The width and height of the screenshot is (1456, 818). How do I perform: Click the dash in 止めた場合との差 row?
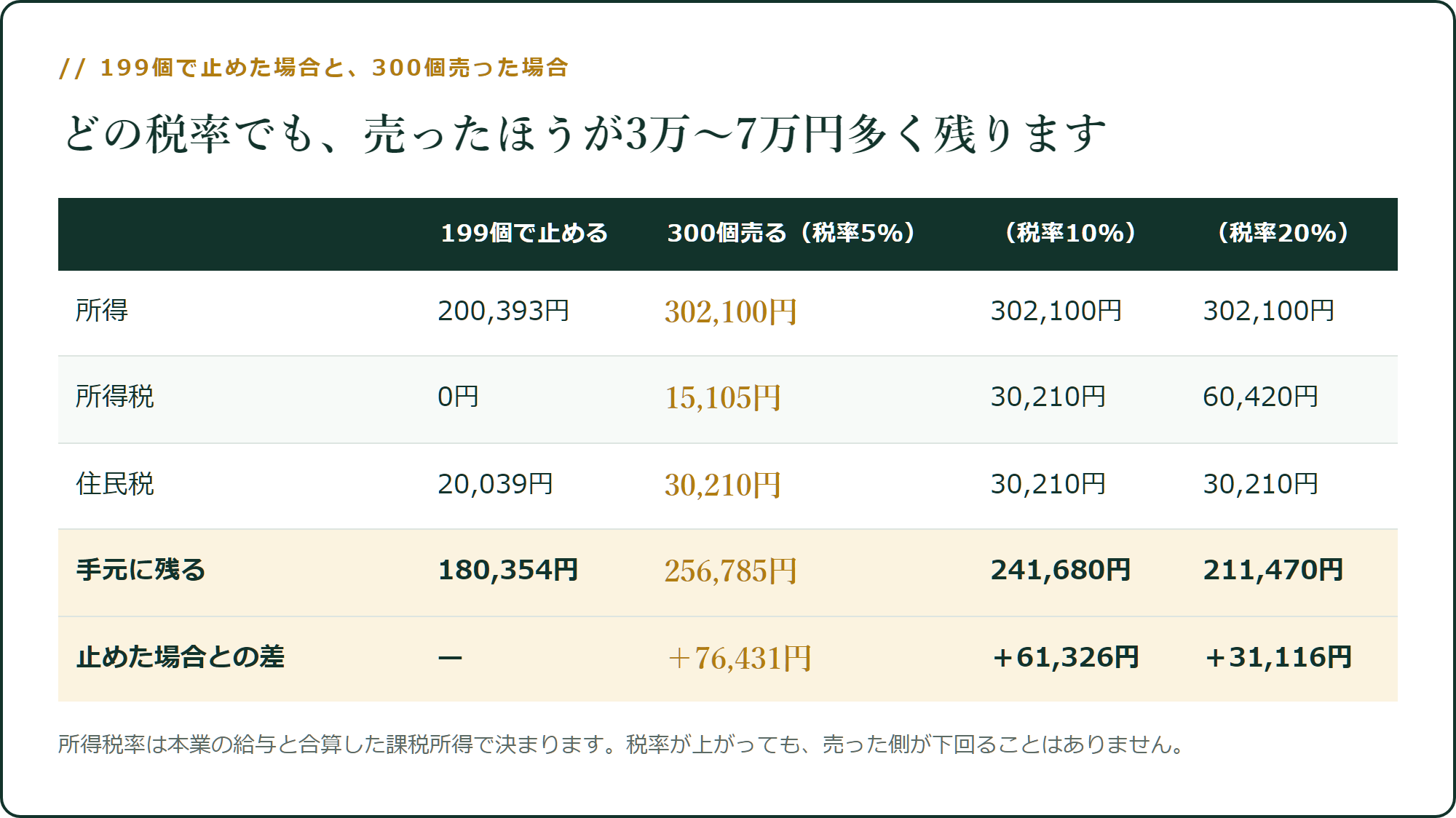[451, 658]
